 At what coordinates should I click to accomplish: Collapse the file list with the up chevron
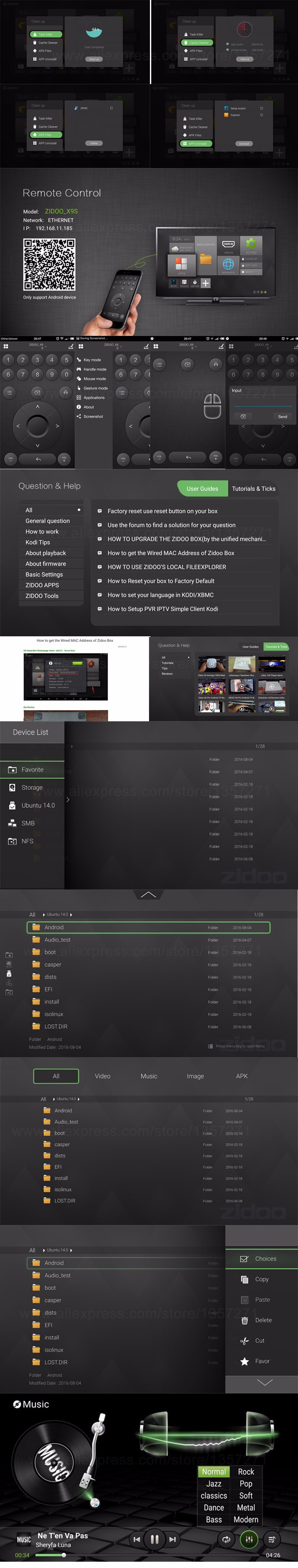tap(148, 894)
